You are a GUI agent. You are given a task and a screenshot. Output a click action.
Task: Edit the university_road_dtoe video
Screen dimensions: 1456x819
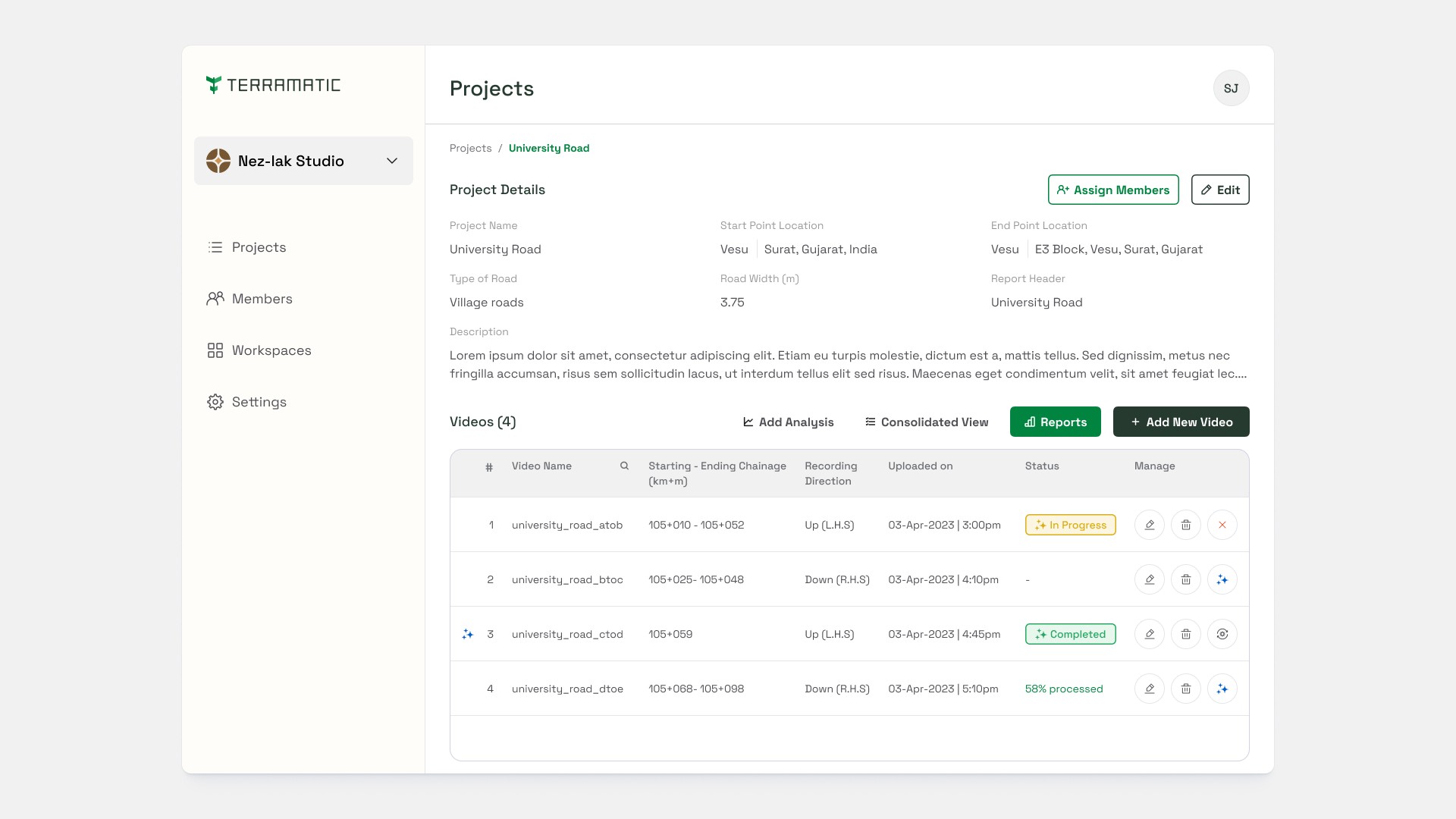click(1150, 689)
